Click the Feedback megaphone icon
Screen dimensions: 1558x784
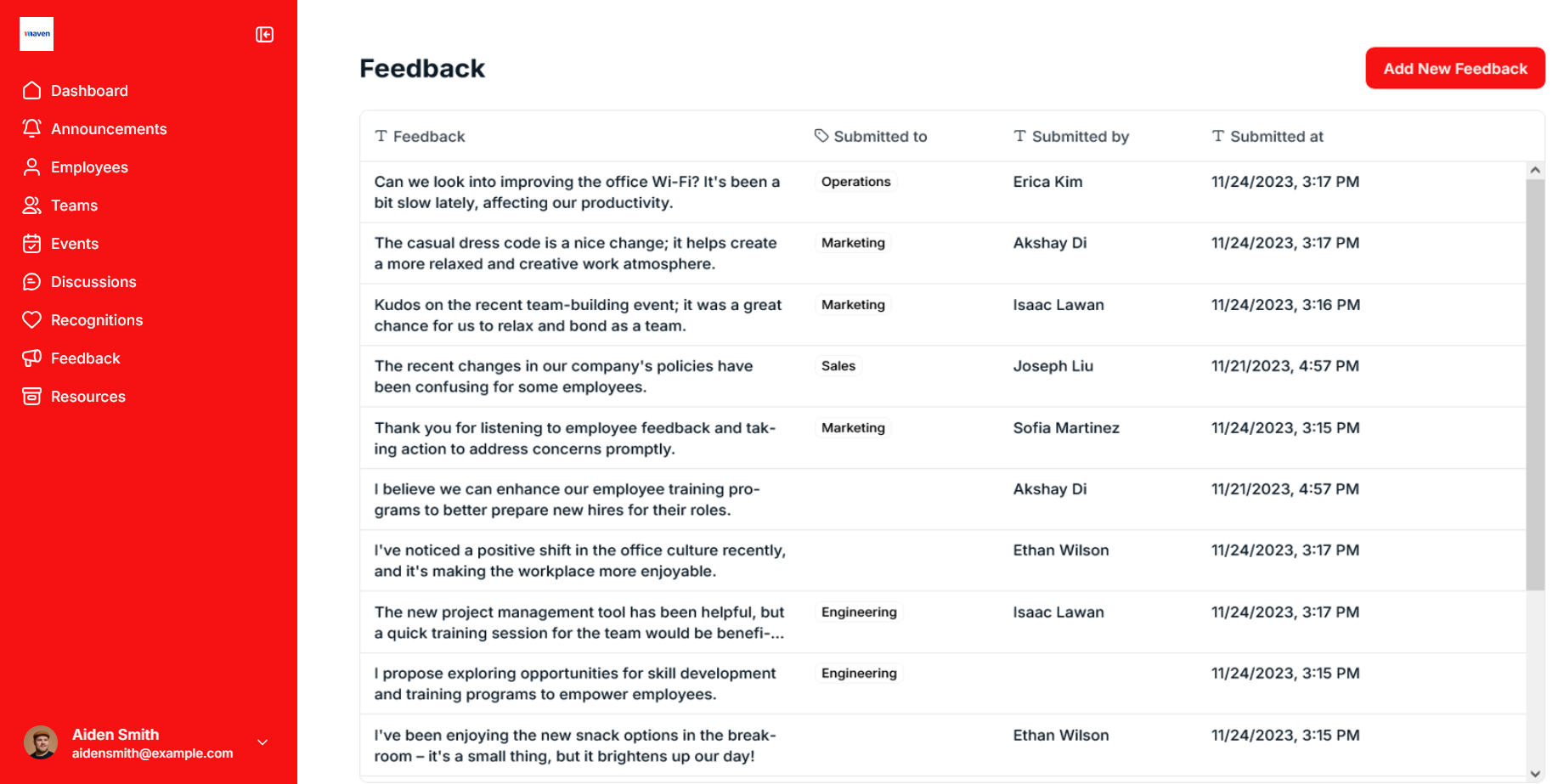[31, 358]
